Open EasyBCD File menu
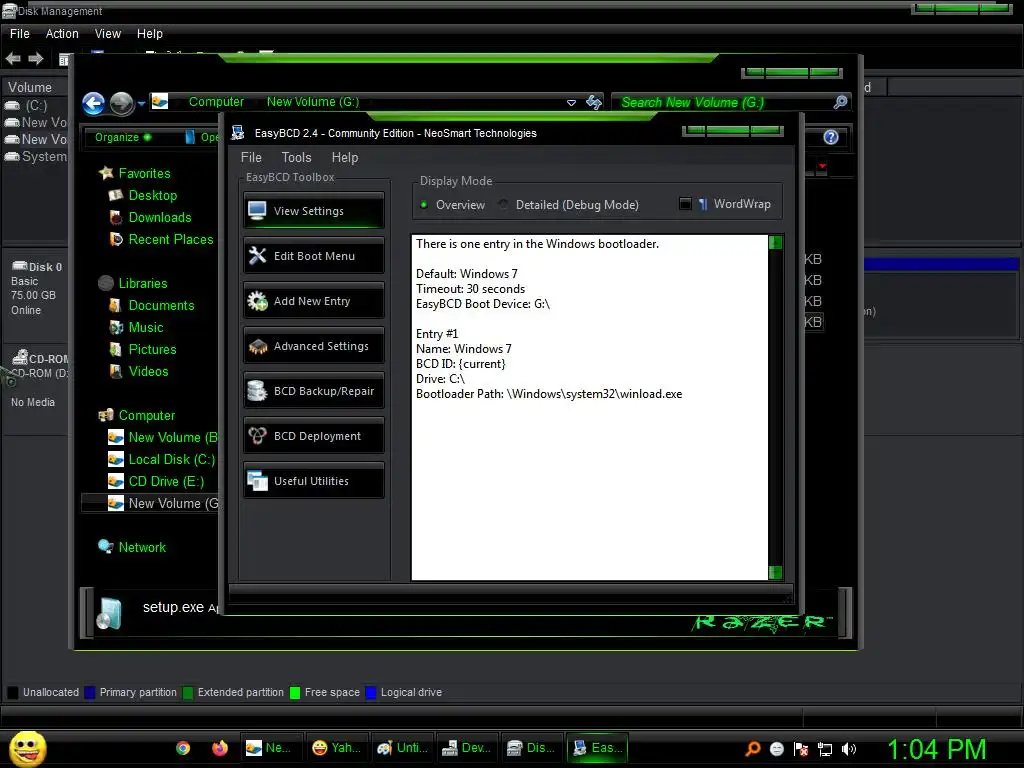This screenshot has height=768, width=1024. 251,157
